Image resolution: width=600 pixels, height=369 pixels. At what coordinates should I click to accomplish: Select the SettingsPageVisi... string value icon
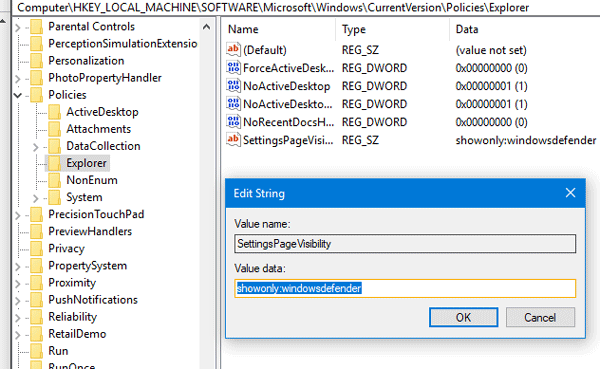click(x=233, y=140)
